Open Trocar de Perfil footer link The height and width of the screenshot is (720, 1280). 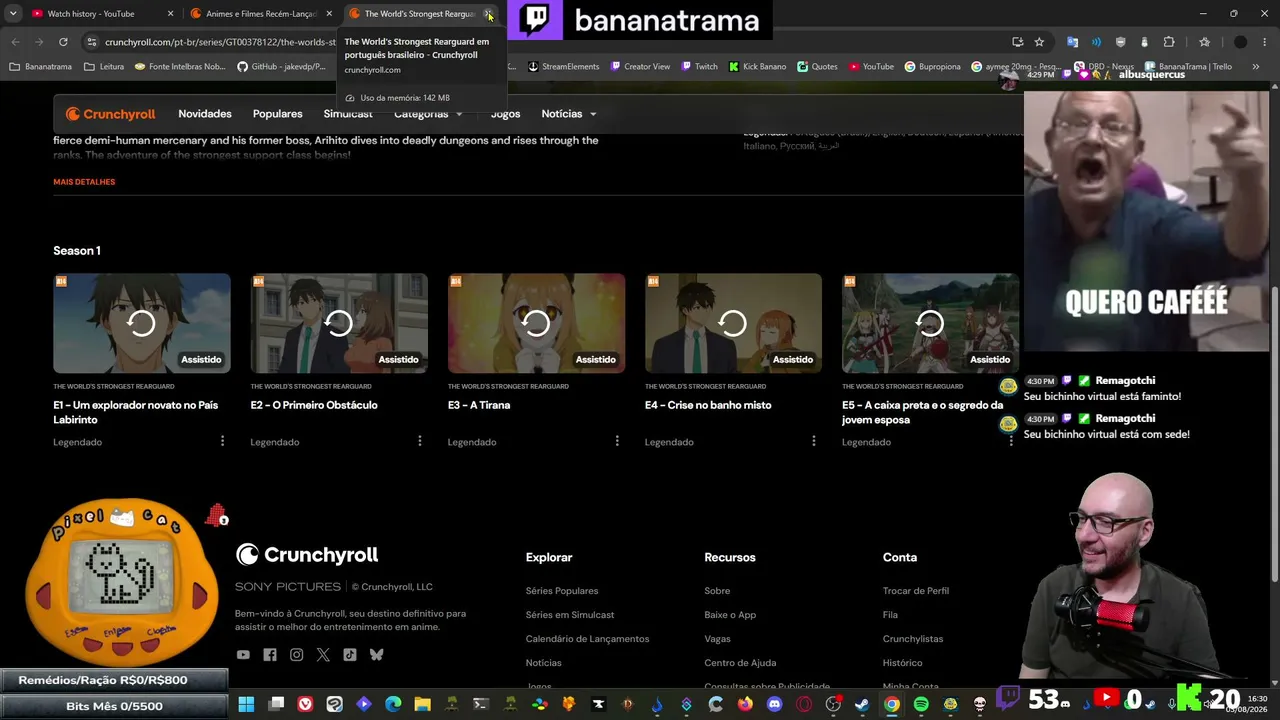click(x=916, y=591)
